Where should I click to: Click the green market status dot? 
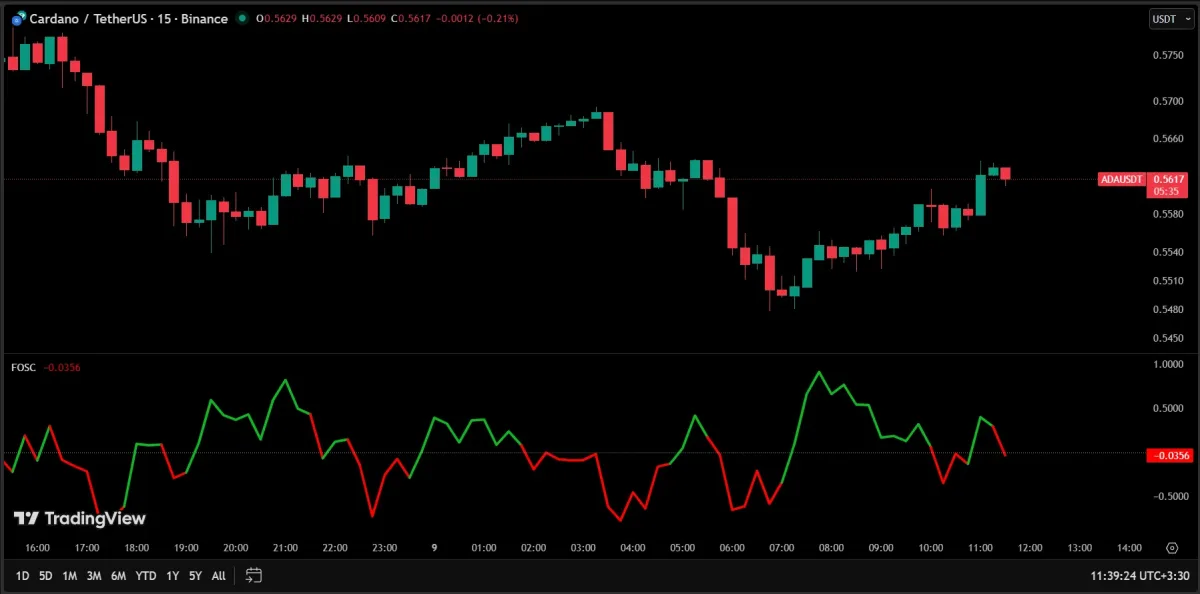tap(243, 18)
